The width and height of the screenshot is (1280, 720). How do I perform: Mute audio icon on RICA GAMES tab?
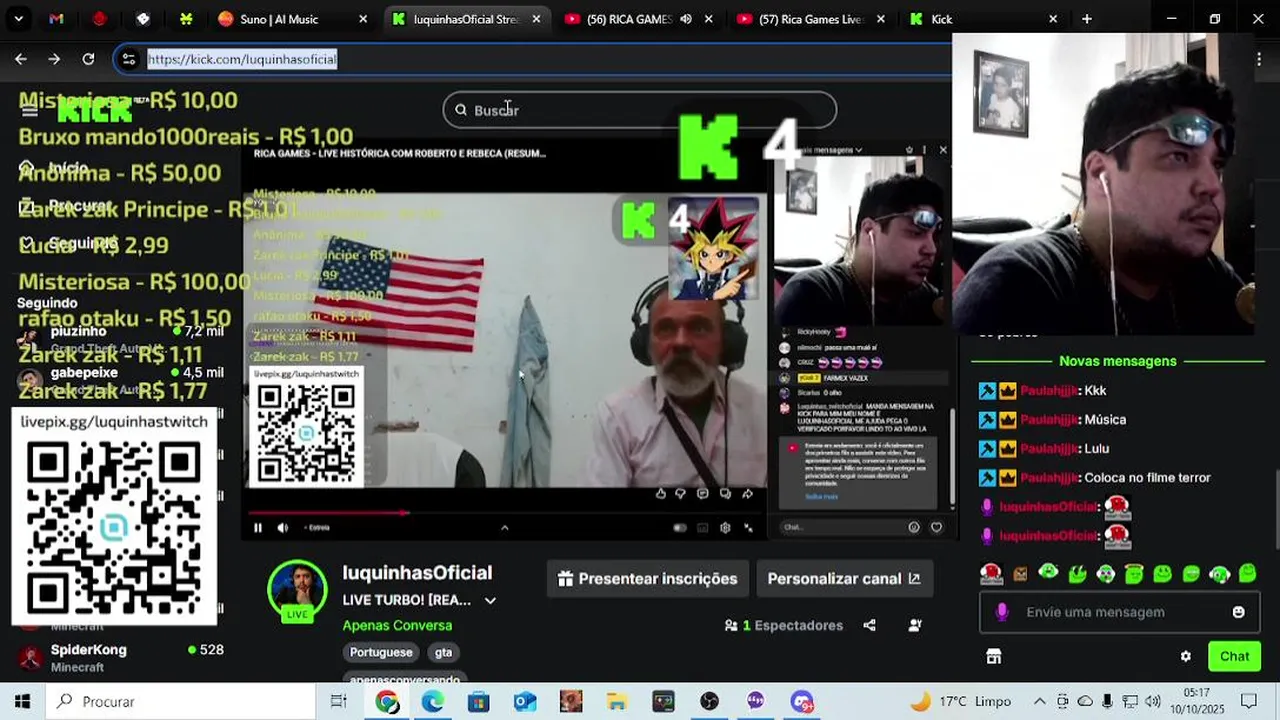click(x=686, y=19)
